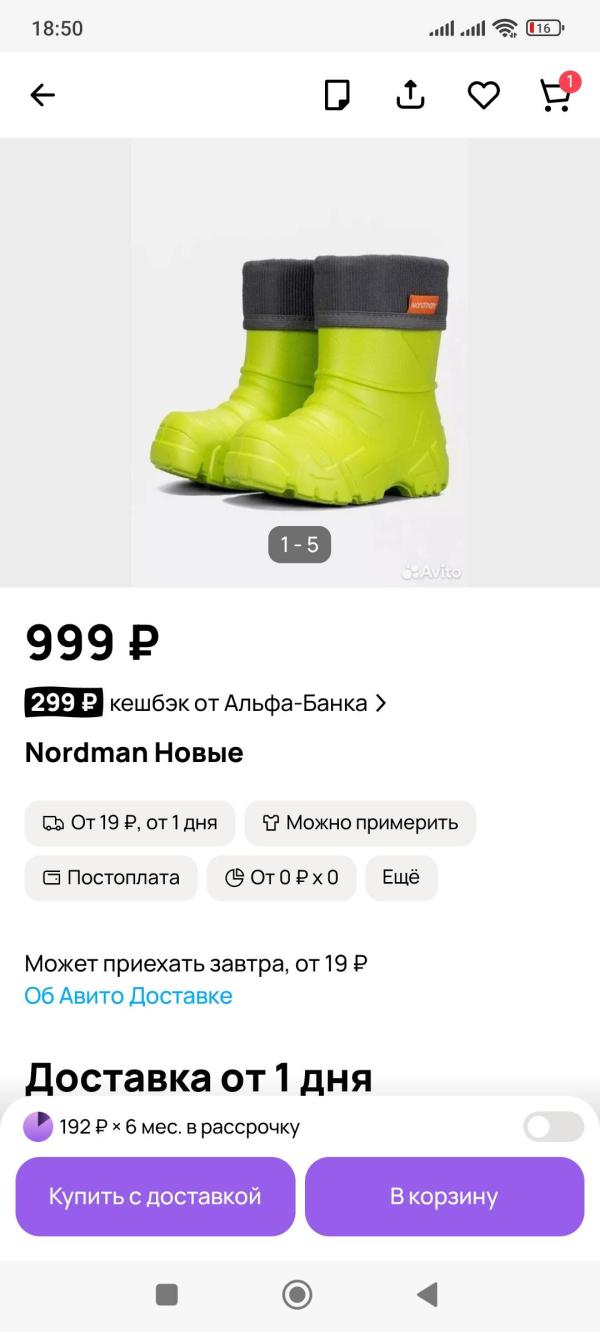Screen dimensions: 600x1332
Task: Open the shopping cart icon
Action: [558, 92]
